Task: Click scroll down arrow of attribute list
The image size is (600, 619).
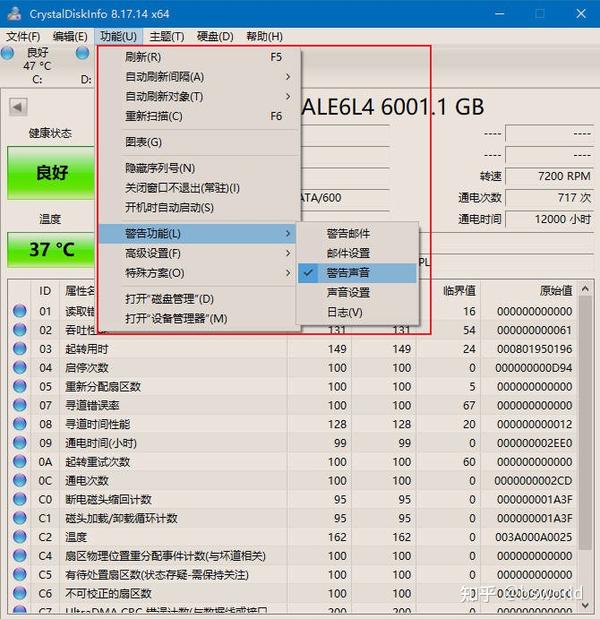Action: click(585, 605)
